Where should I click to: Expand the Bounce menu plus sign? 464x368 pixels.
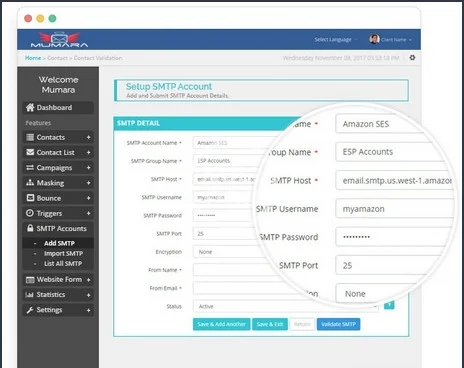88,198
